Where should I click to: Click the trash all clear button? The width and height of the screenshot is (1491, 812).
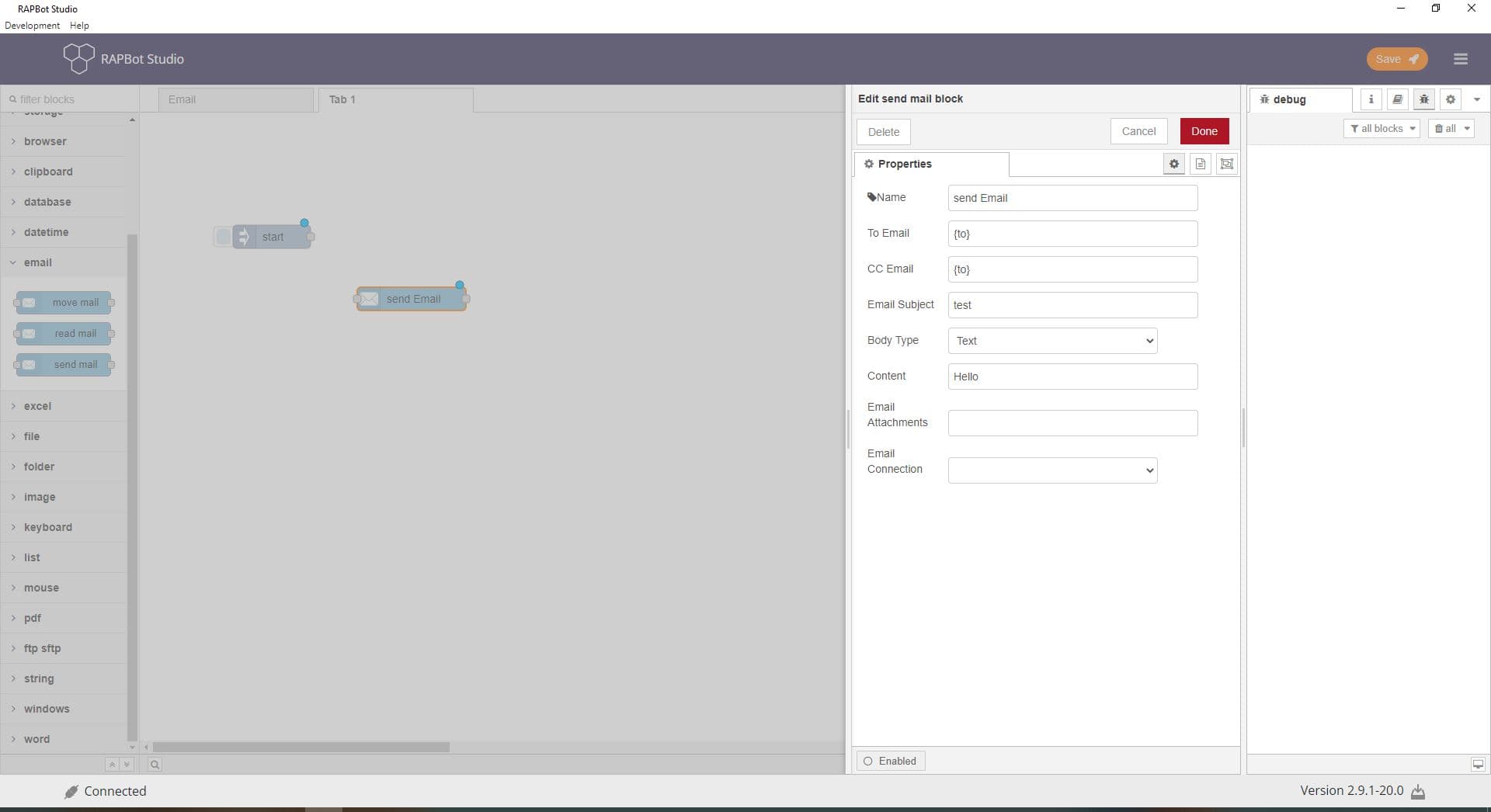(x=1451, y=129)
